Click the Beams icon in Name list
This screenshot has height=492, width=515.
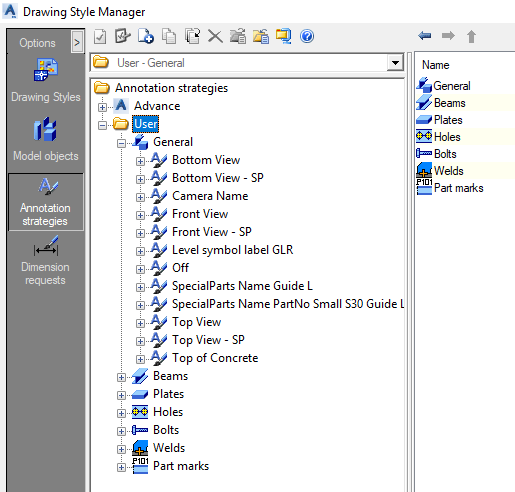pos(424,102)
